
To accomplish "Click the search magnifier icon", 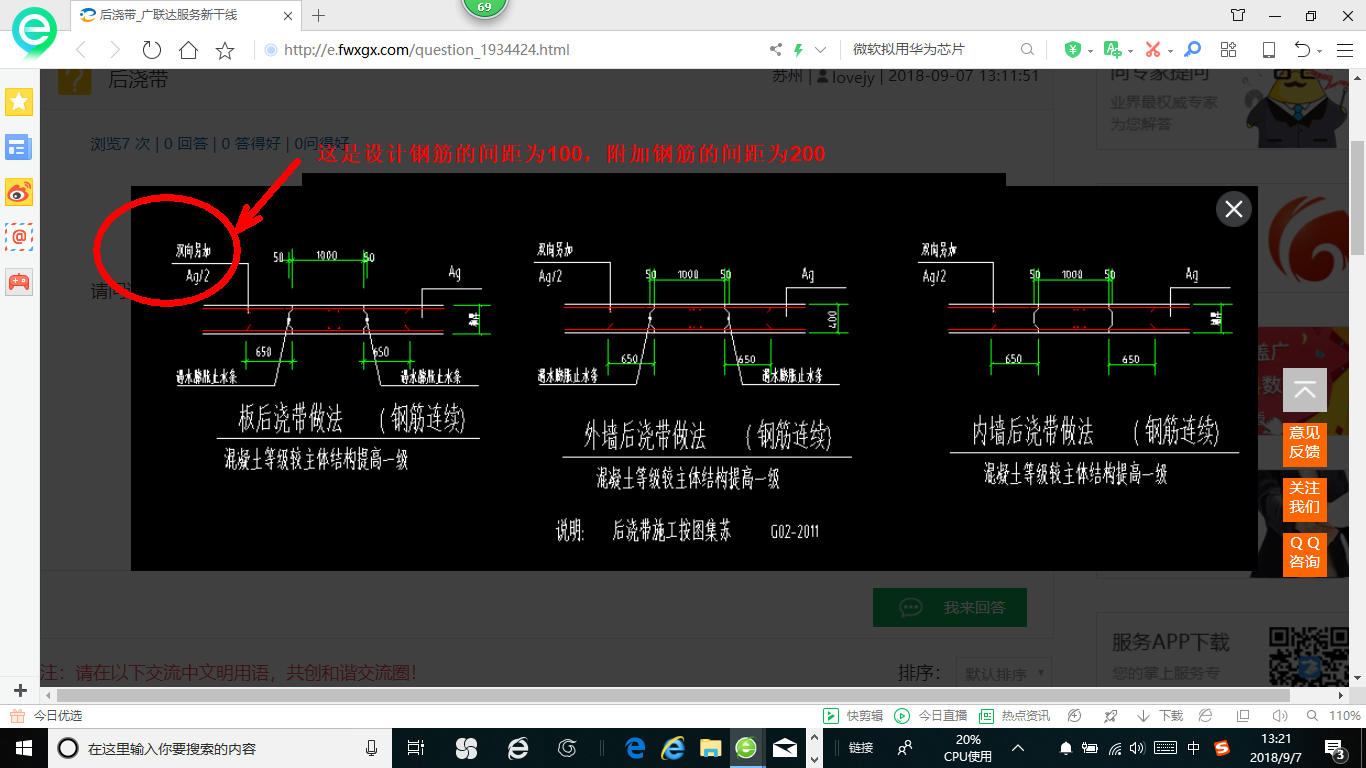I will click(1027, 50).
